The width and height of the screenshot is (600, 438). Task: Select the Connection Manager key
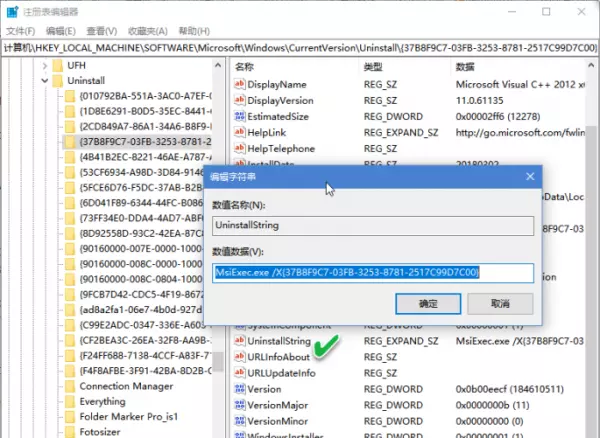click(x=126, y=386)
